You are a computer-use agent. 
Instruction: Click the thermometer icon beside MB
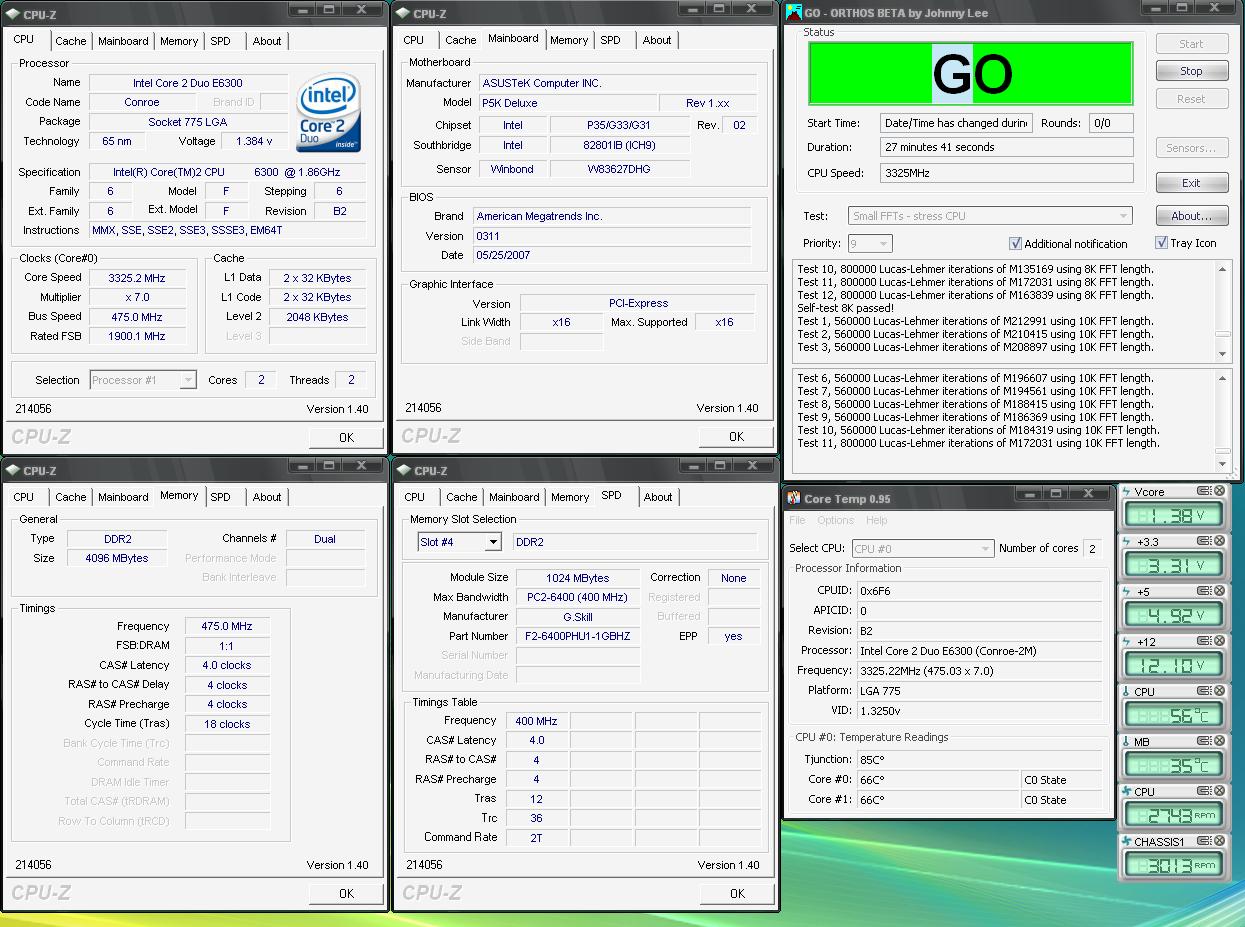[1126, 742]
